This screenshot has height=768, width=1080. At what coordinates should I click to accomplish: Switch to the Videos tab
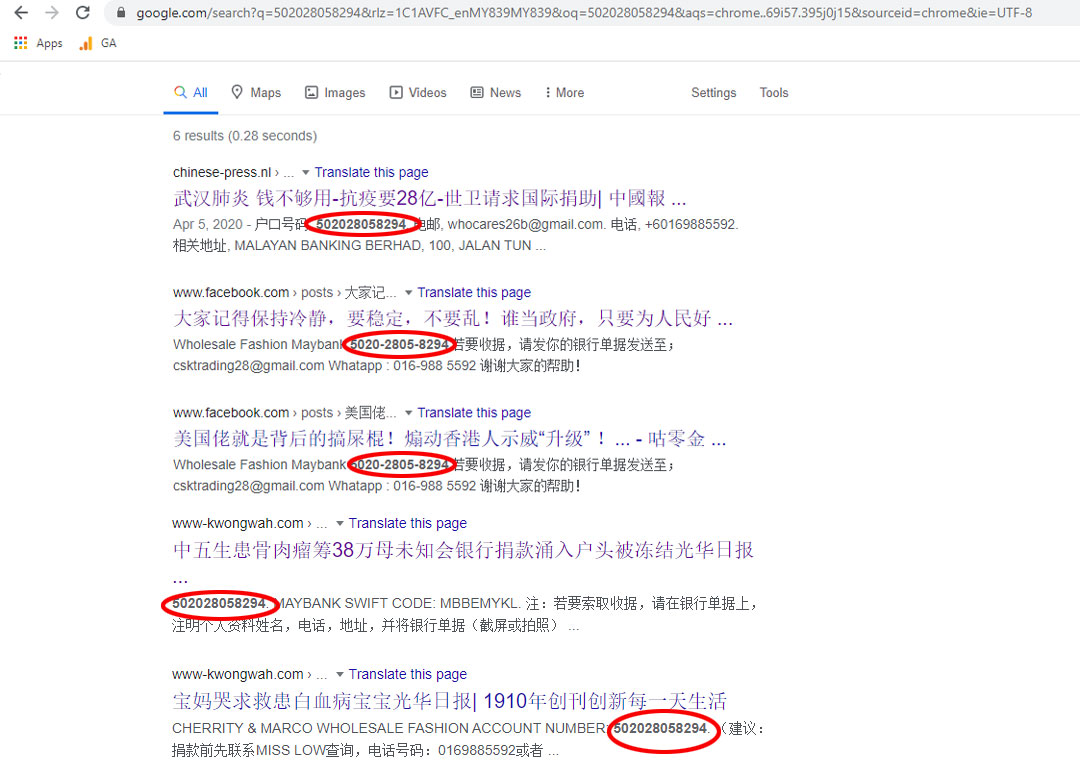418,92
